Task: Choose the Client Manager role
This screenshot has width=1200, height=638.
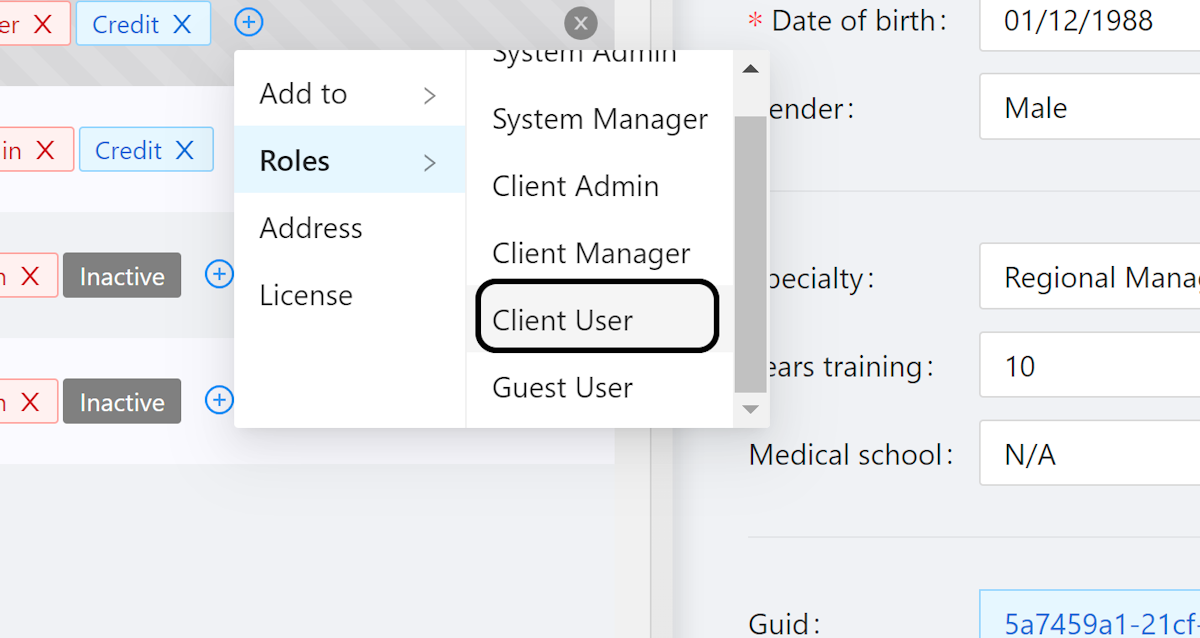Action: coord(600,253)
